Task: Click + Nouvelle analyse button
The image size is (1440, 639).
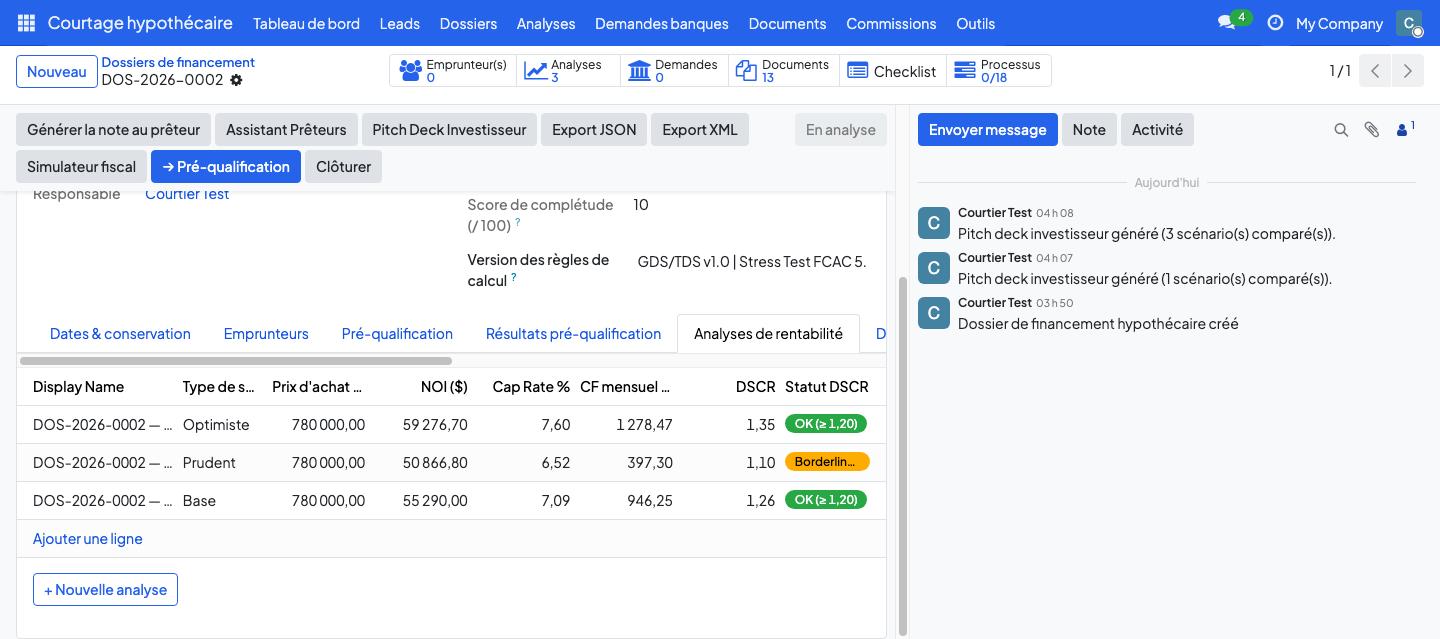Action: (x=105, y=590)
